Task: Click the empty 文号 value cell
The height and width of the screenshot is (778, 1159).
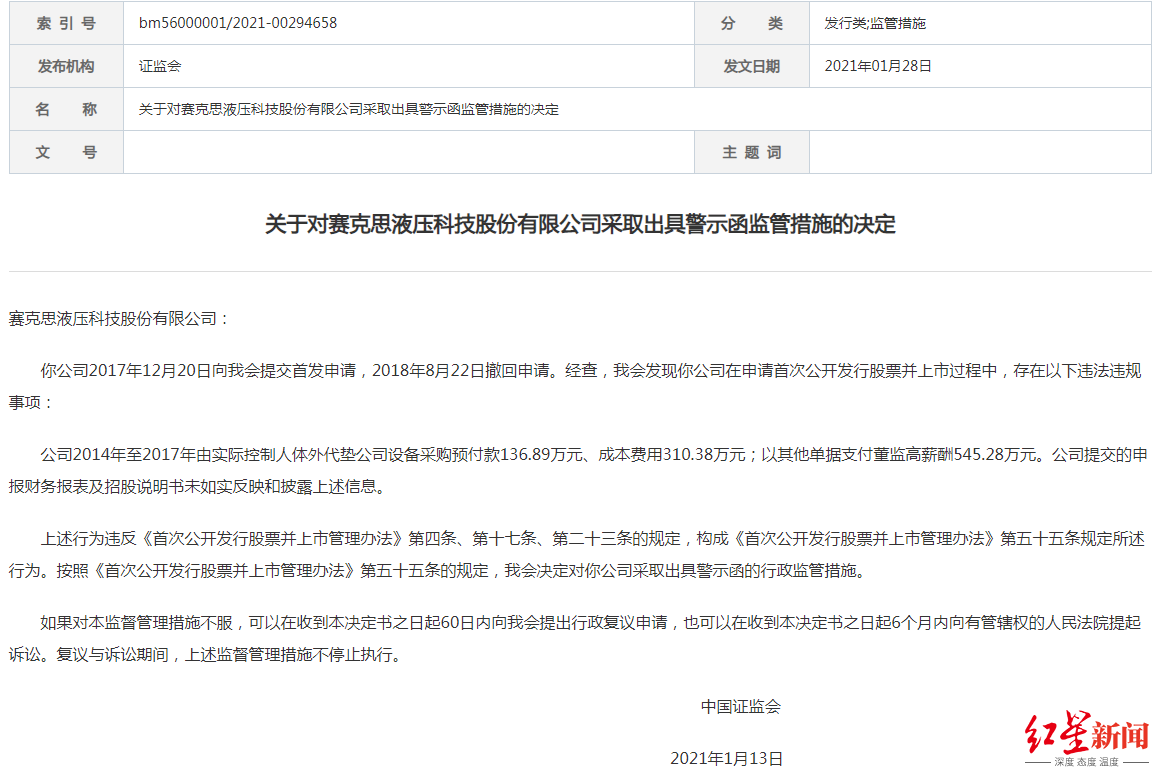Action: pyautogui.click(x=408, y=152)
